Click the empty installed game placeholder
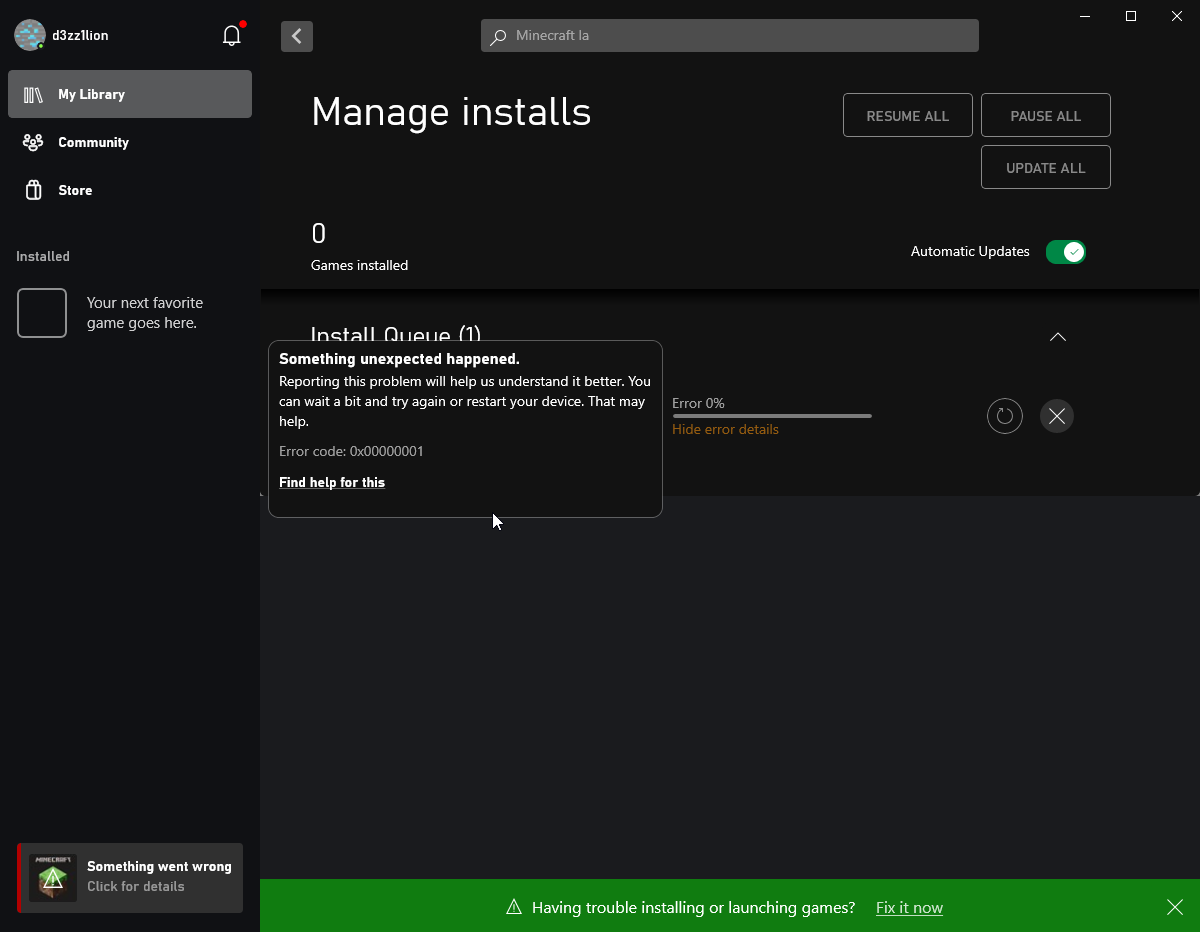The height and width of the screenshot is (932, 1200). coord(42,313)
